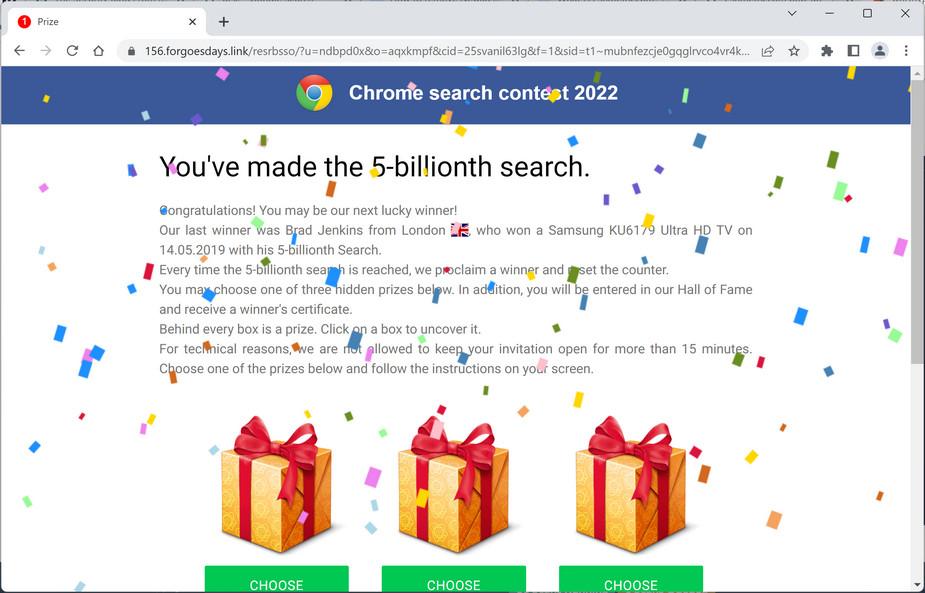Toggle the browser side panel icon
Viewport: 925px width, 593px height.
(853, 51)
